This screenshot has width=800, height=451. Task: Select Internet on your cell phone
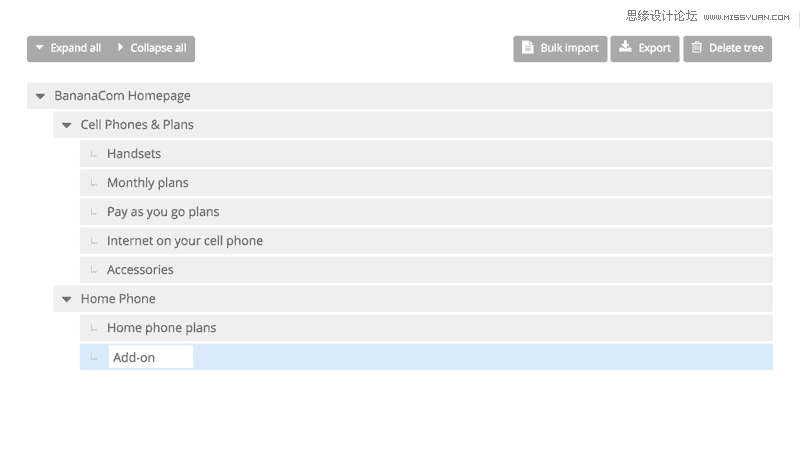click(185, 241)
